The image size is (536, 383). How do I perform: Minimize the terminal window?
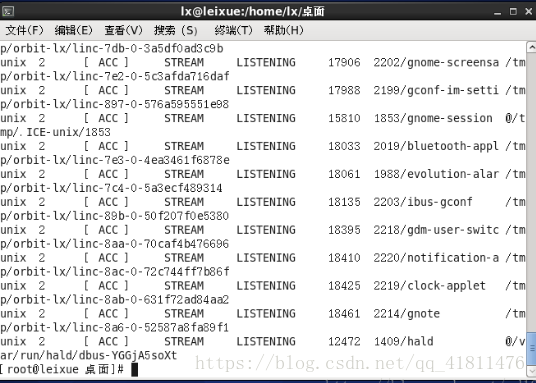pos(498,12)
